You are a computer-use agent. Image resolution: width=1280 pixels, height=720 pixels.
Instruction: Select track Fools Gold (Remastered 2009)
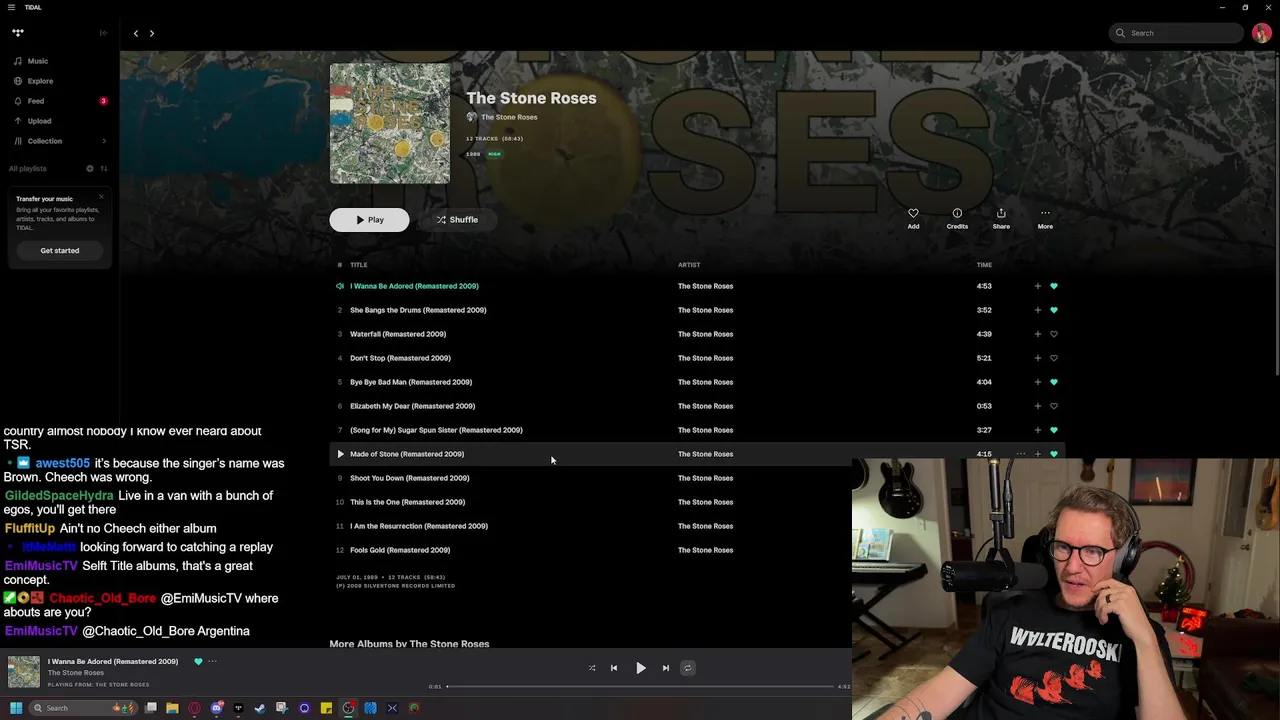coord(400,550)
